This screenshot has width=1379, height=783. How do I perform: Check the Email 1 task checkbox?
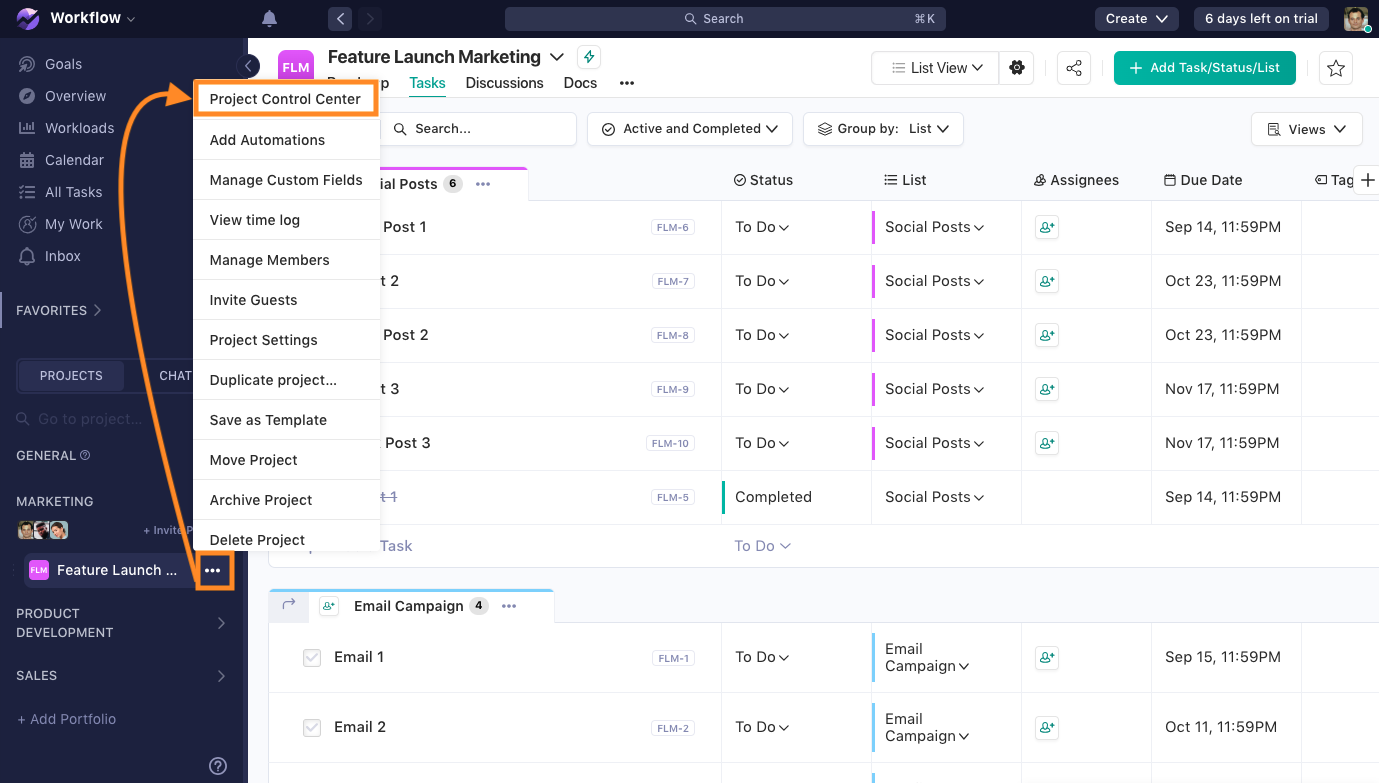coord(312,658)
